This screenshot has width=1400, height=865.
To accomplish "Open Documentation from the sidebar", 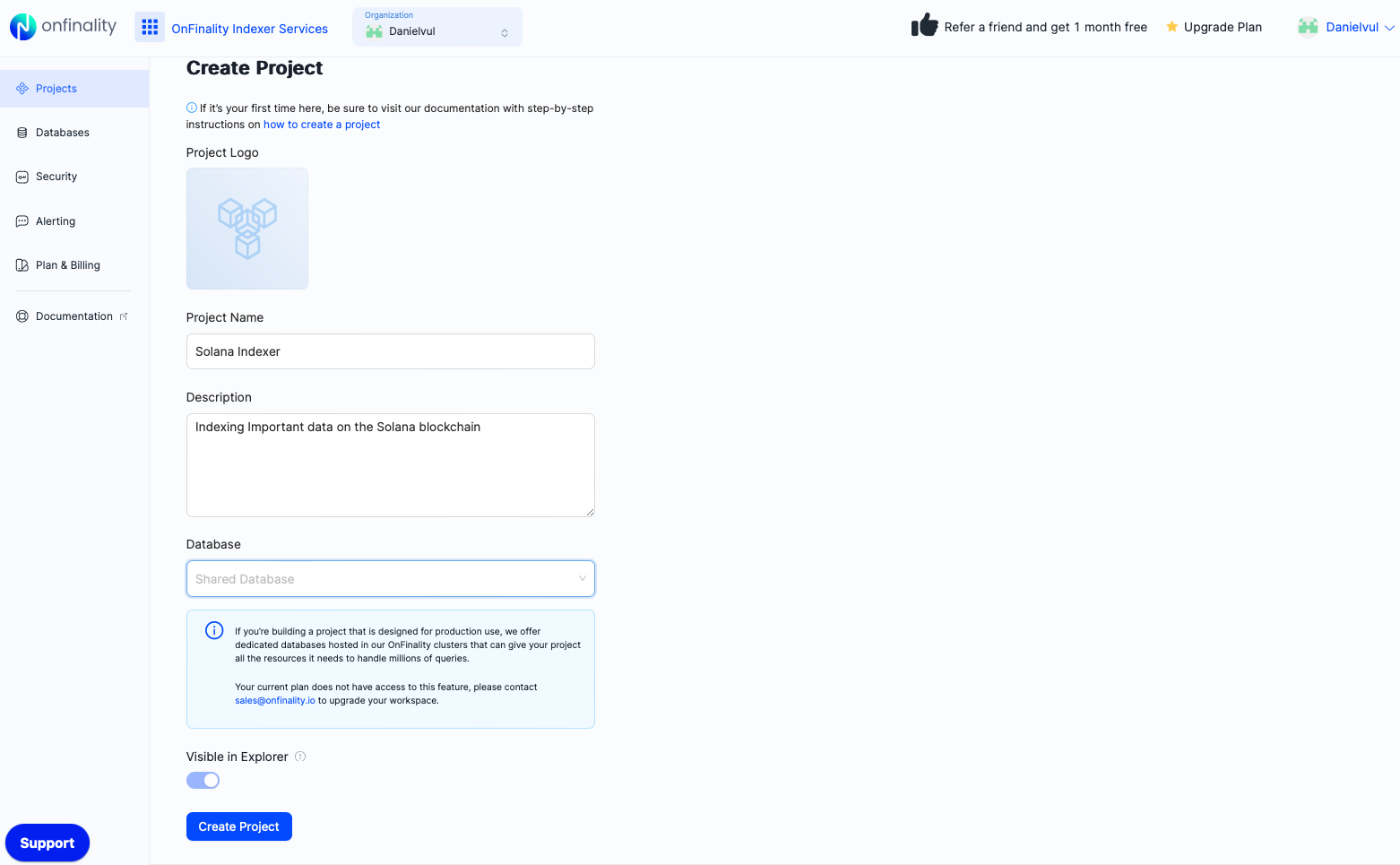I will pyautogui.click(x=74, y=316).
